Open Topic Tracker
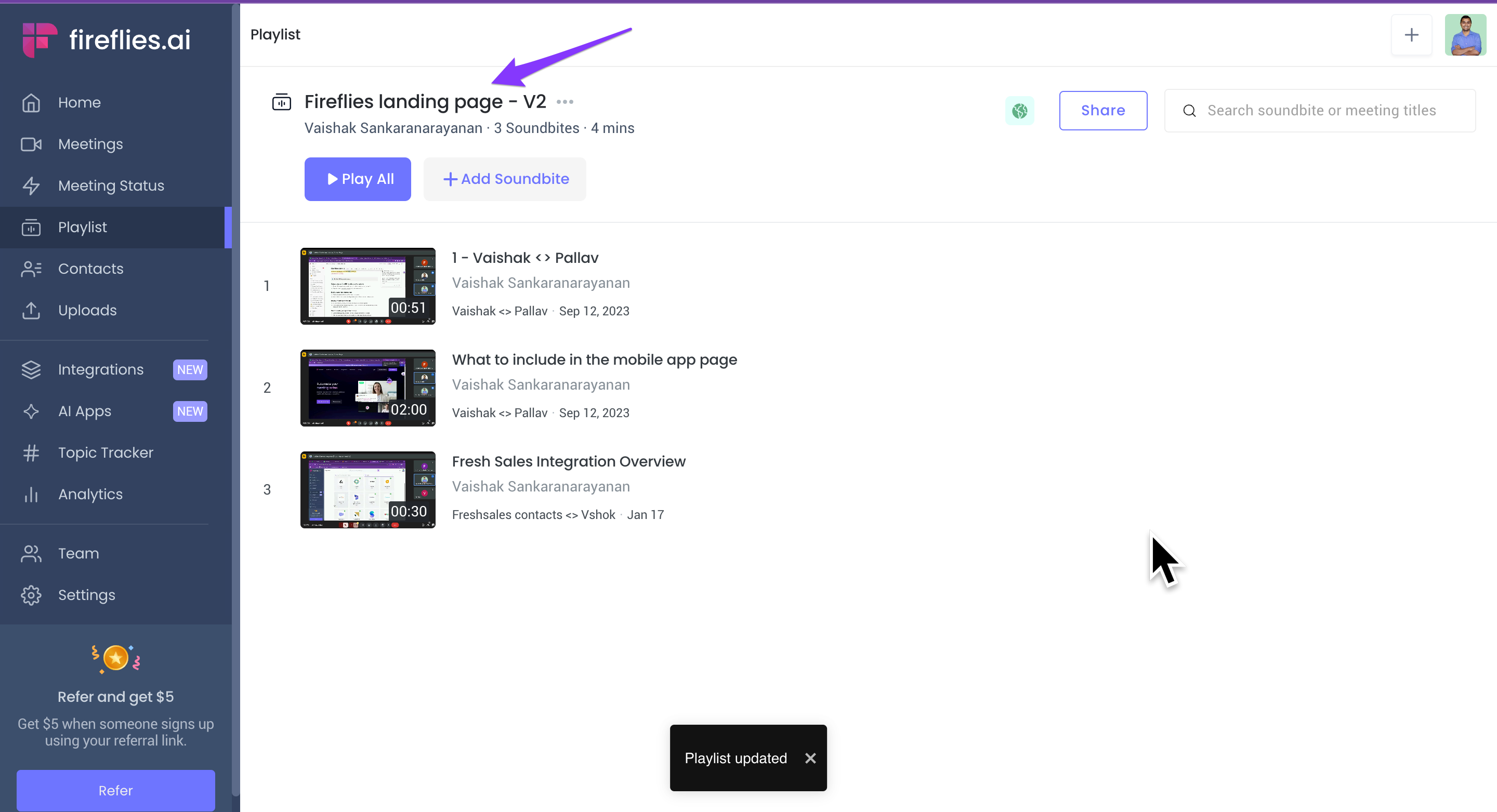1497x812 pixels. (115, 453)
